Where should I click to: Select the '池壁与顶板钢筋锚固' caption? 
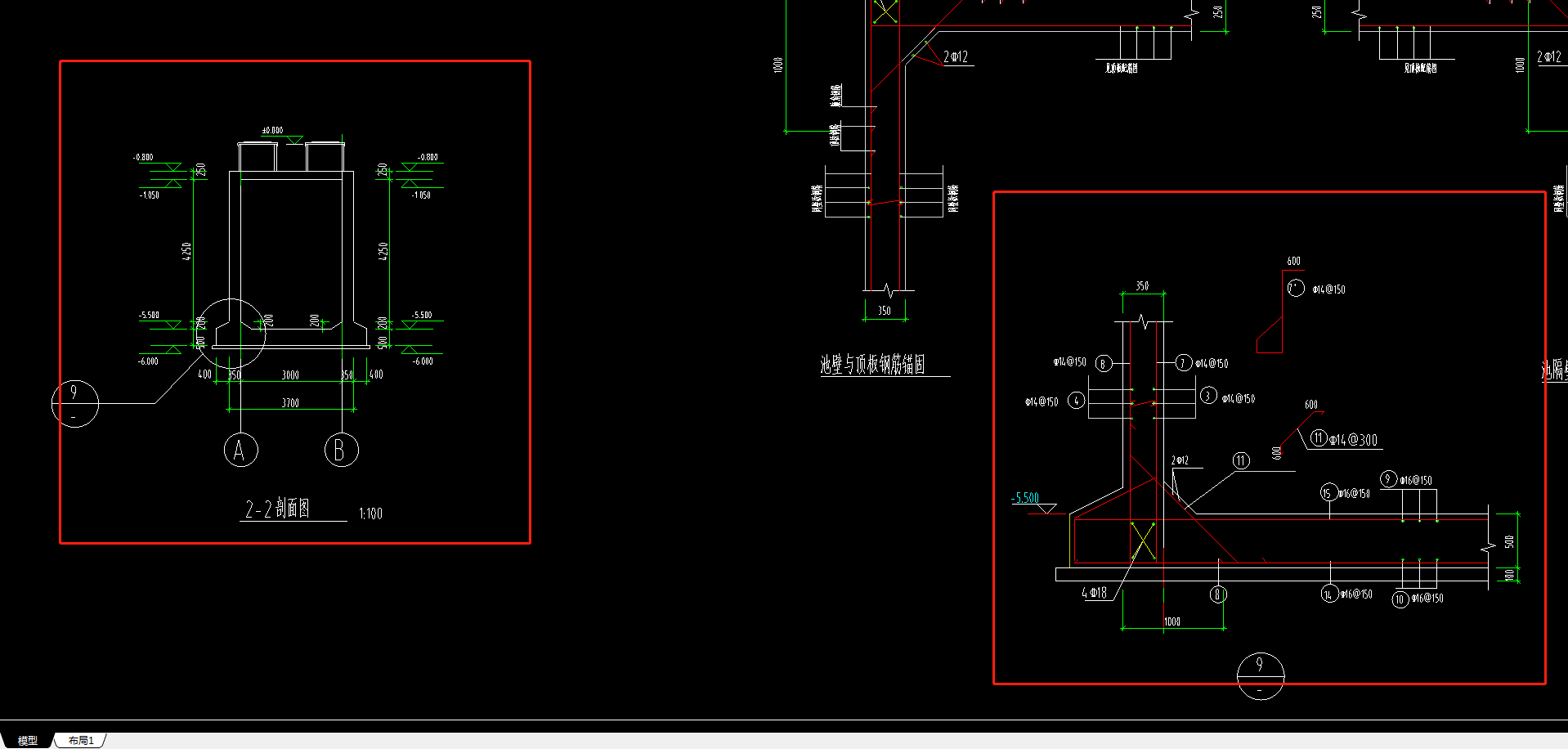coord(872,365)
